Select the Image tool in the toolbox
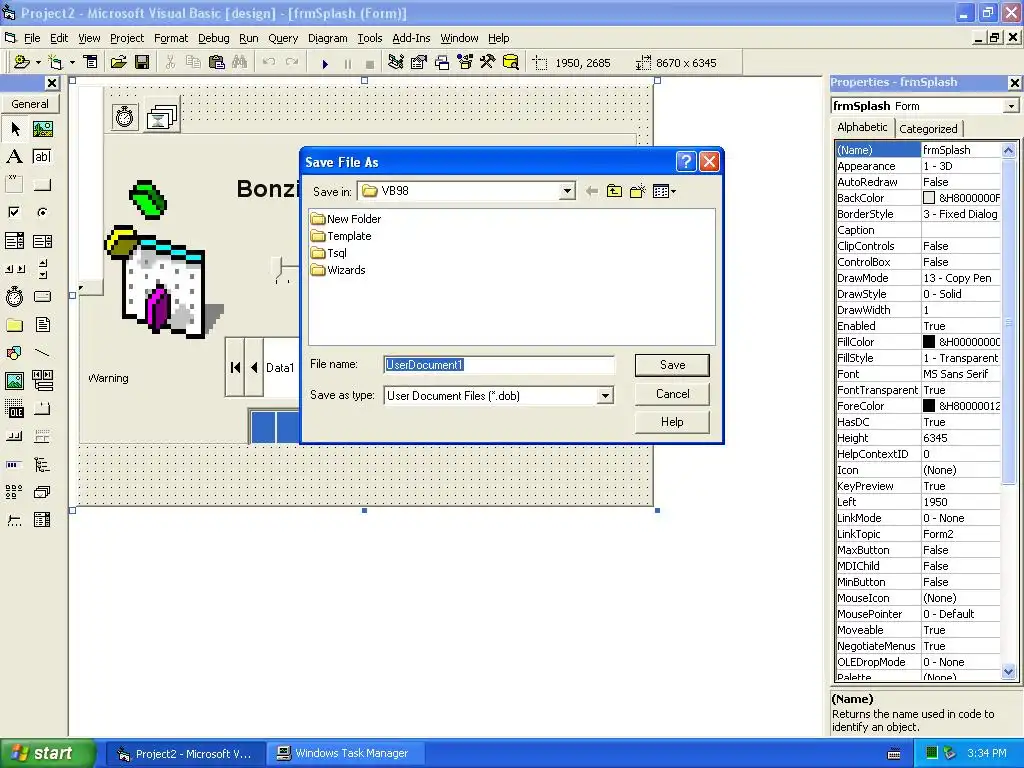This screenshot has height=768, width=1024. 14,381
